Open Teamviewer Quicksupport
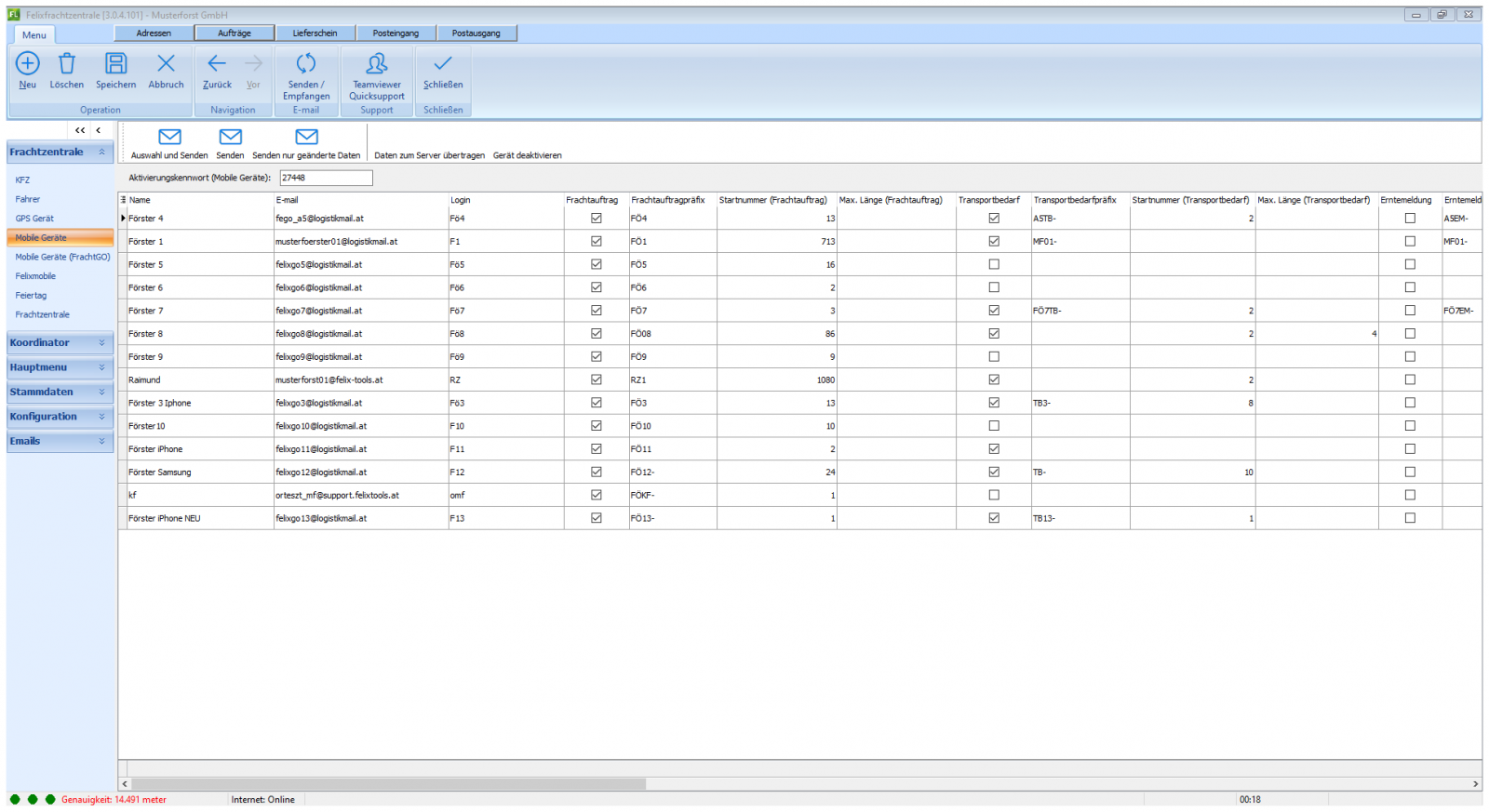 pos(377,64)
